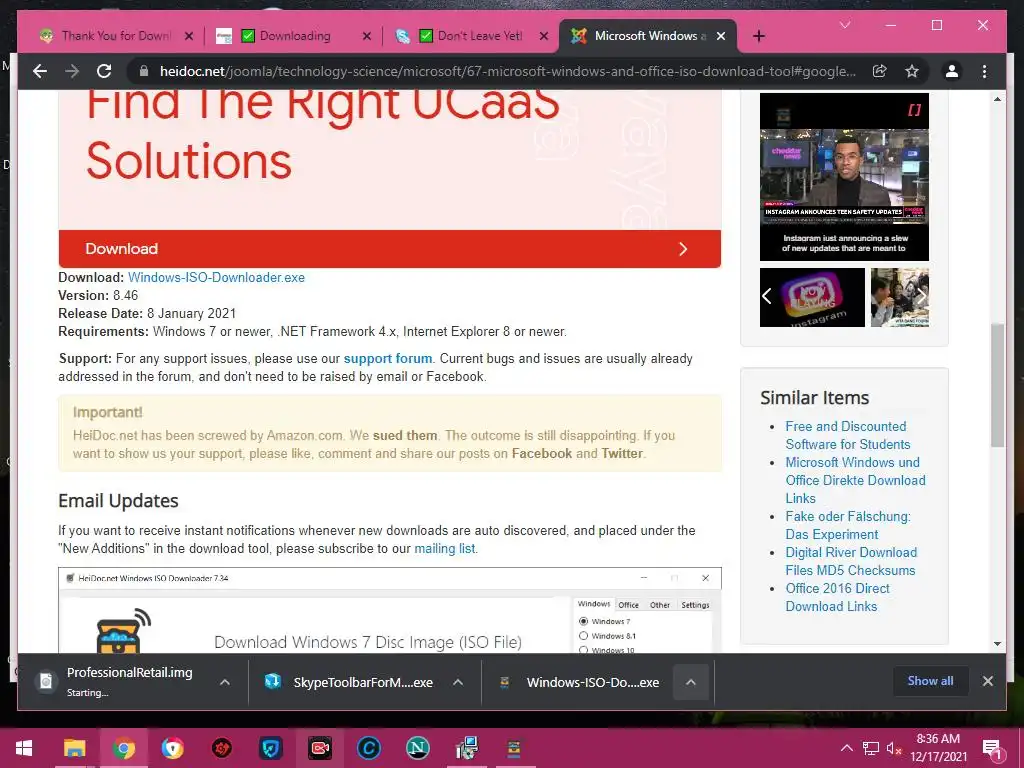The image size is (1024, 768).
Task: Open the network tray icon
Action: pos(871,748)
